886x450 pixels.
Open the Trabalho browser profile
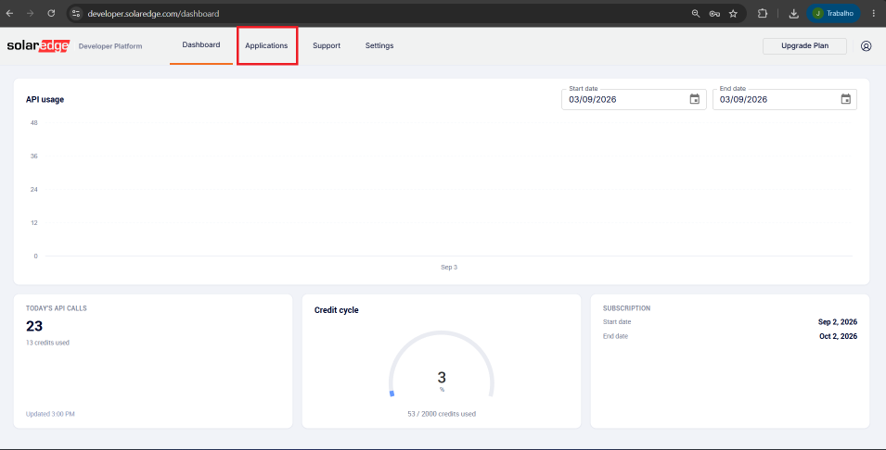(x=833, y=14)
